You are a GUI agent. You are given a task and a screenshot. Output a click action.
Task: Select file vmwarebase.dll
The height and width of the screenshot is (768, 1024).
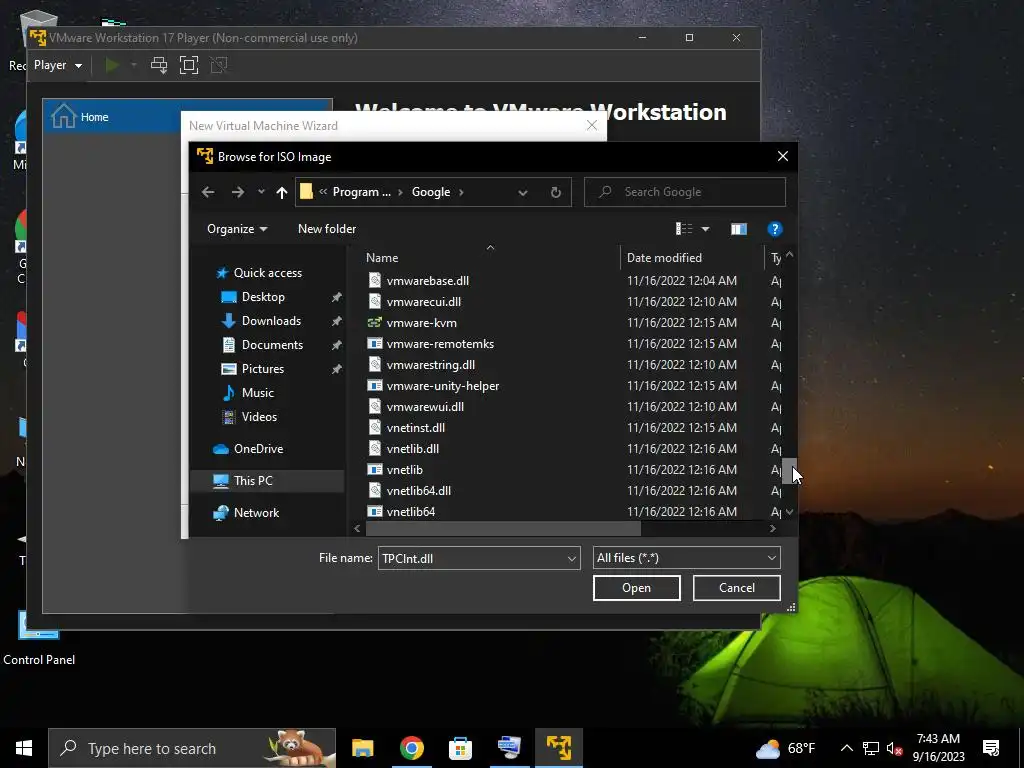coord(428,281)
